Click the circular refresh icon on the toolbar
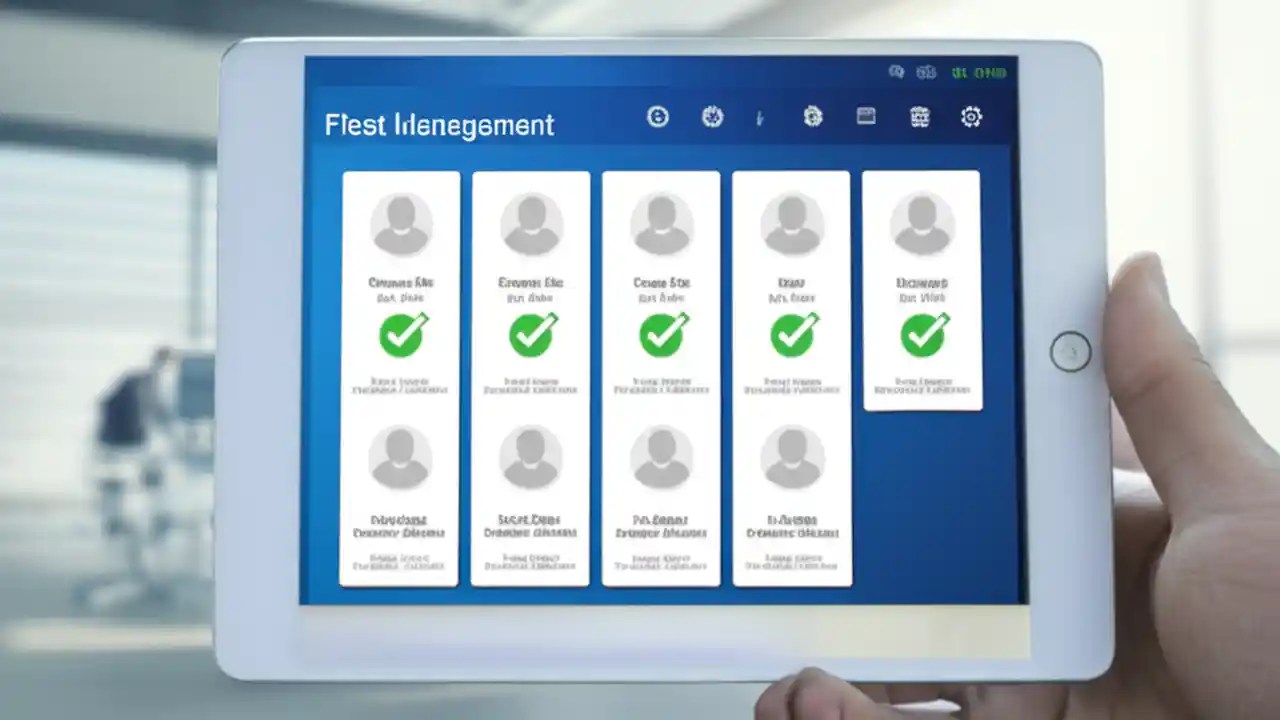This screenshot has height=720, width=1280. [658, 117]
